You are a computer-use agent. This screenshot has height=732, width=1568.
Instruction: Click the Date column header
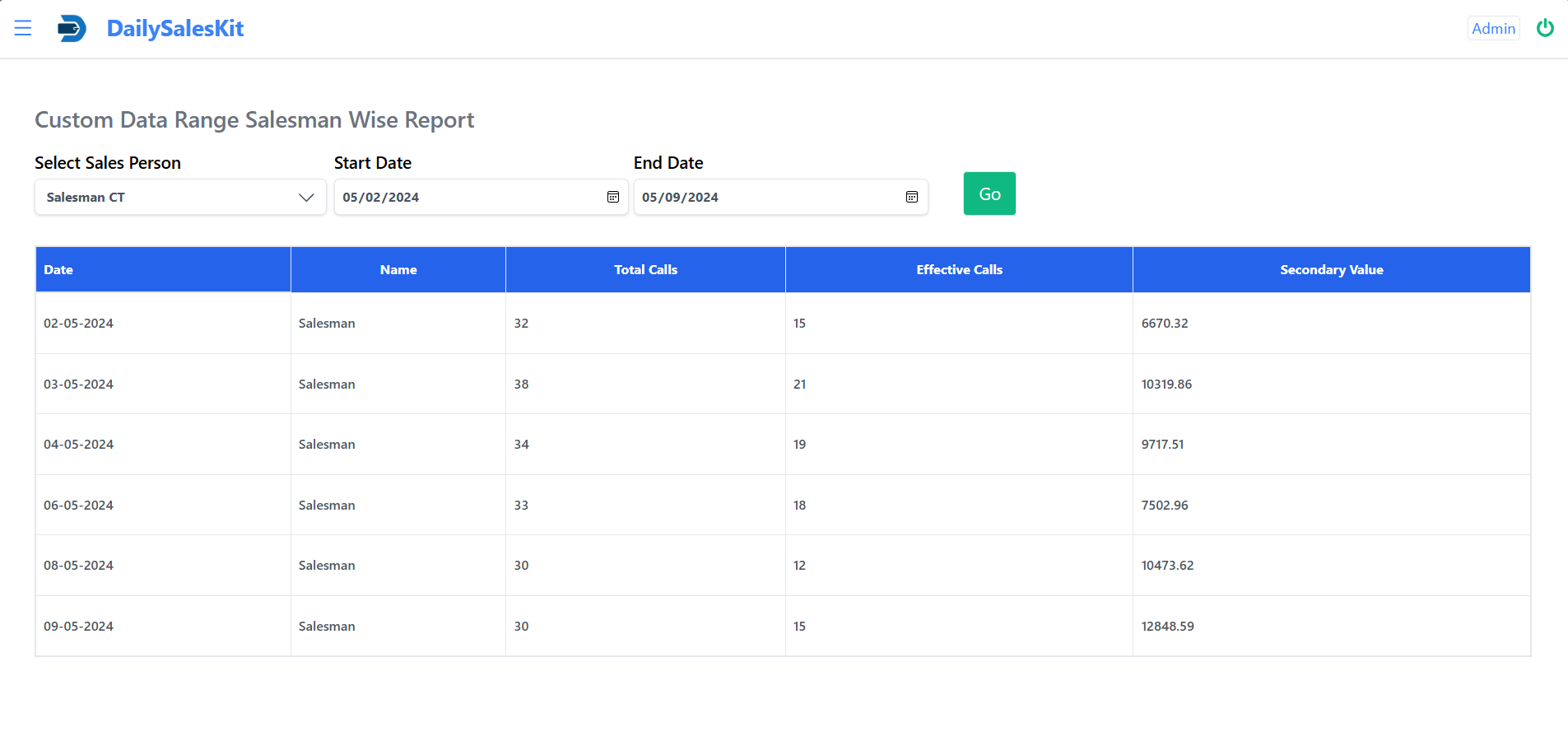[58, 270]
